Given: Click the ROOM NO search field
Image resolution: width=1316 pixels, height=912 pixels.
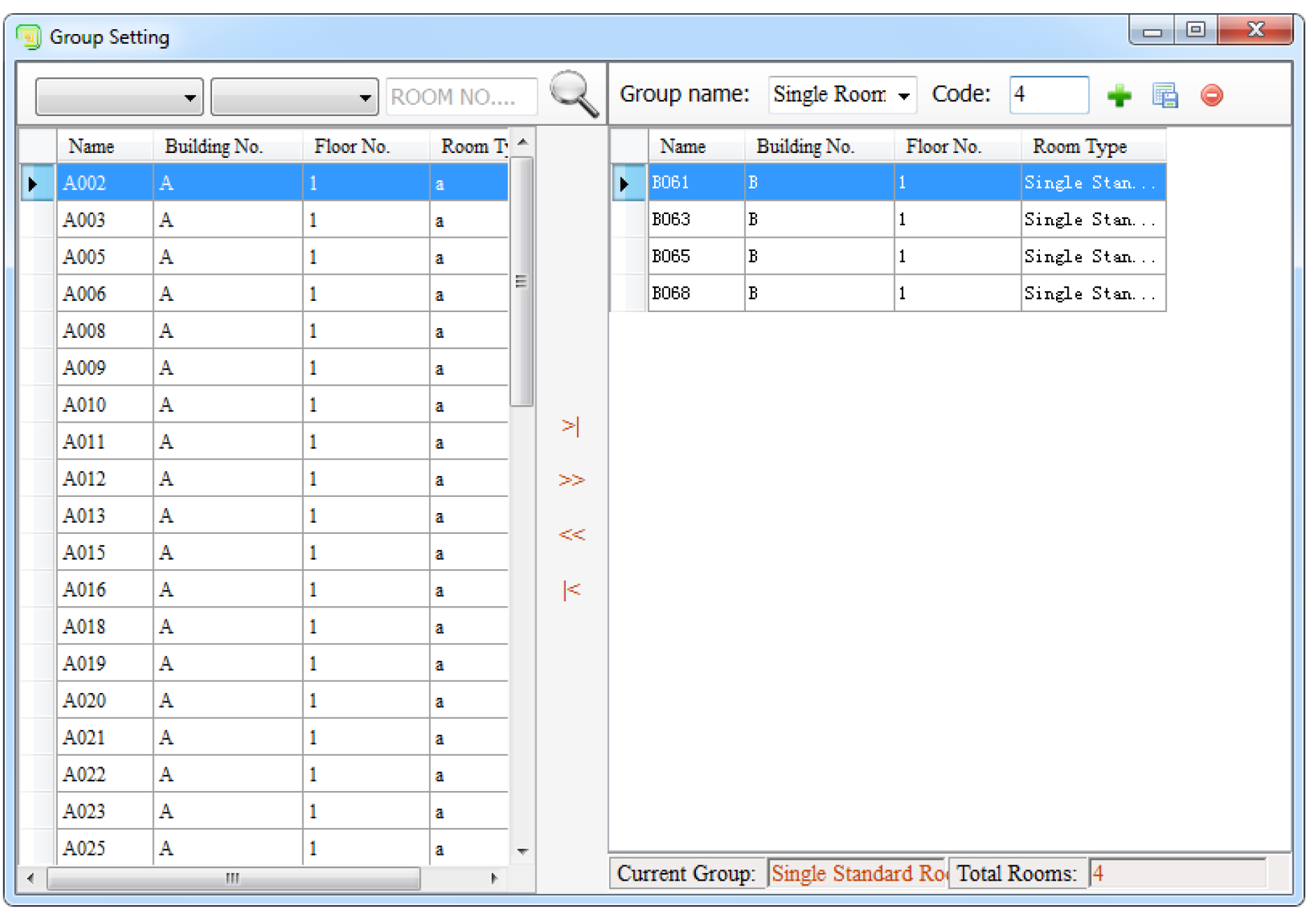Looking at the screenshot, I should pyautogui.click(x=461, y=97).
